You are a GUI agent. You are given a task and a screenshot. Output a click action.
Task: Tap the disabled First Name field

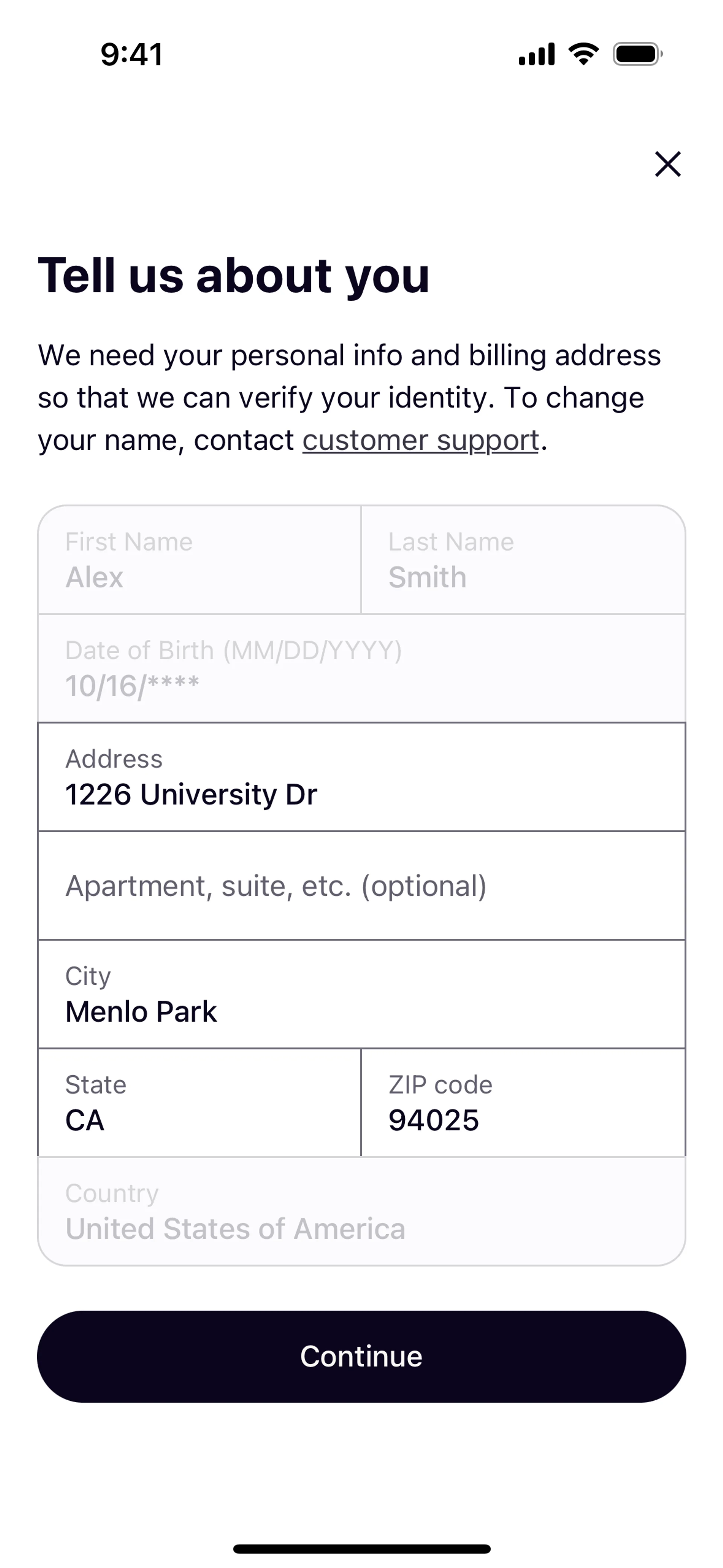click(199, 559)
